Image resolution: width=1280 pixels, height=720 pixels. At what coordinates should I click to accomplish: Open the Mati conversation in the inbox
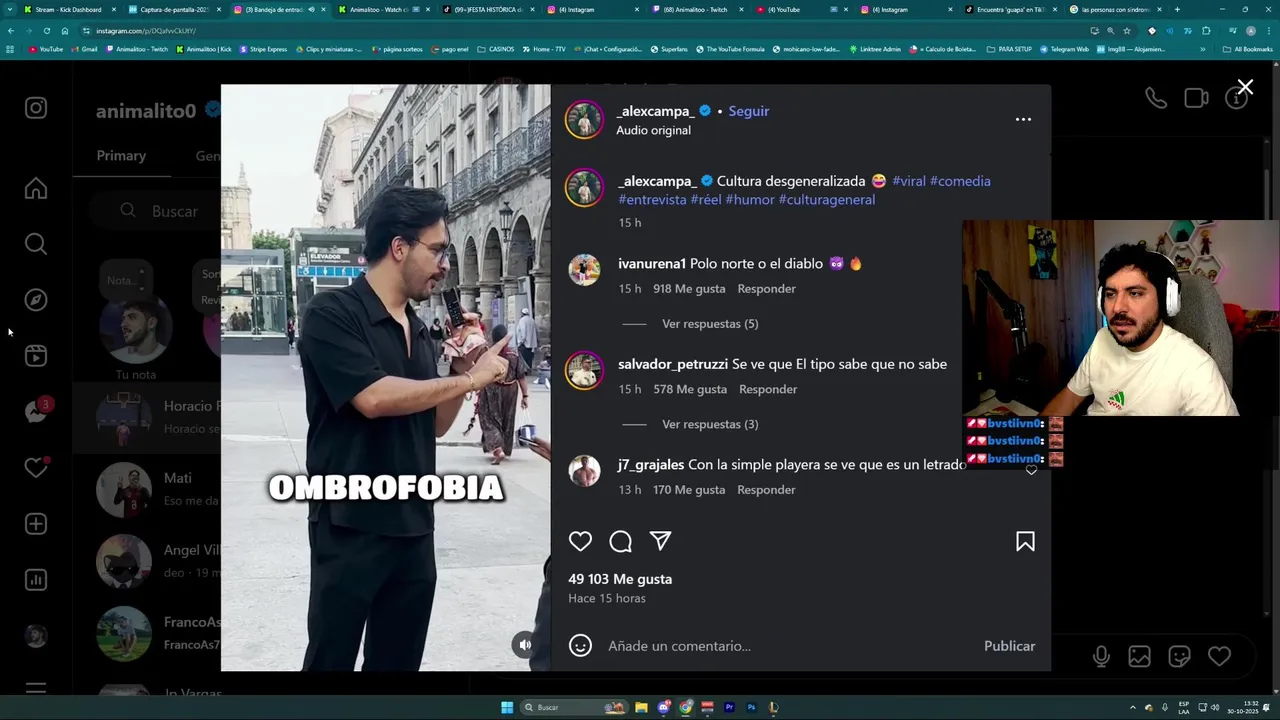(147, 490)
